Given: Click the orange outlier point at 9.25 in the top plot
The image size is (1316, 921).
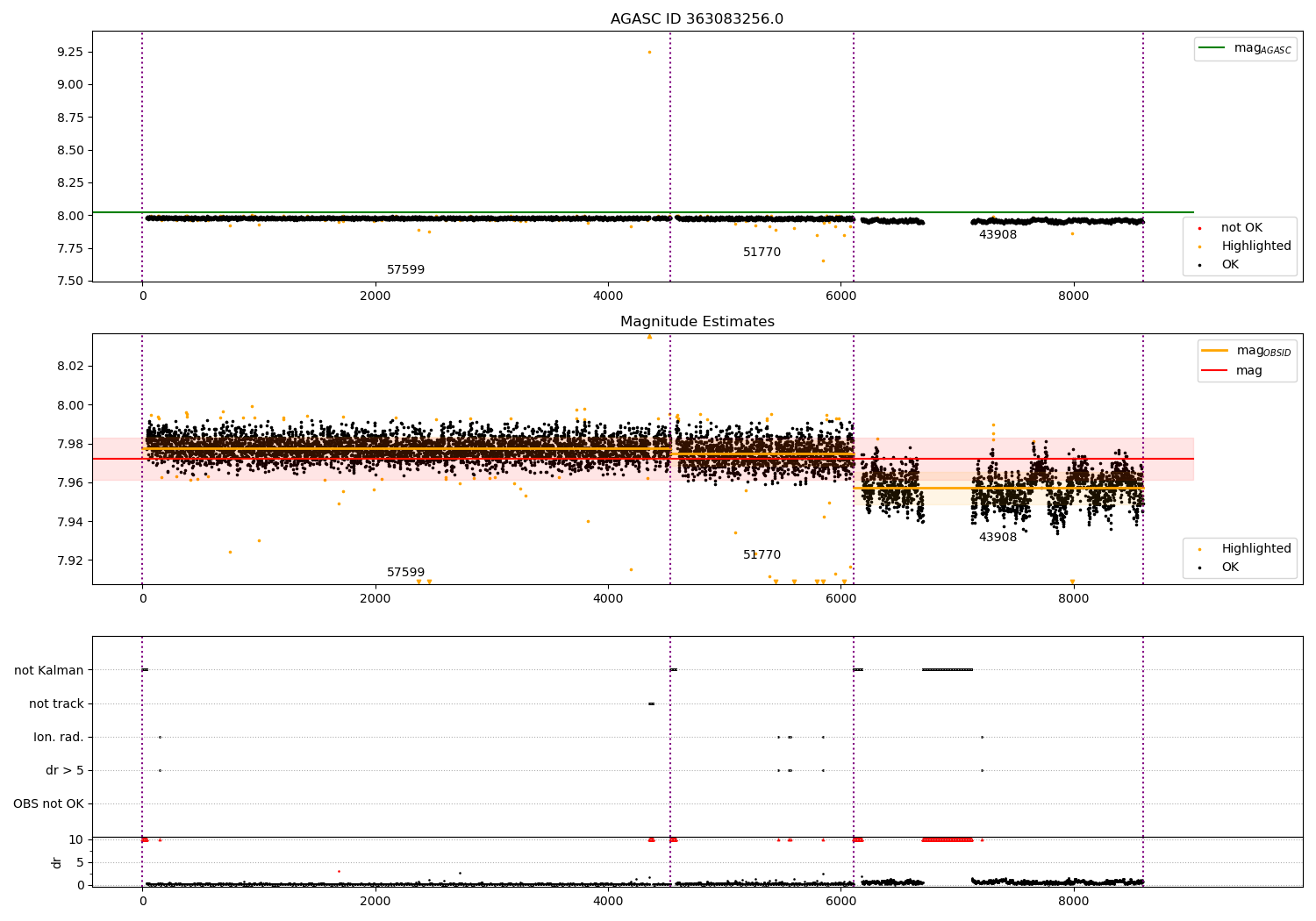Looking at the screenshot, I should pyautogui.click(x=649, y=52).
